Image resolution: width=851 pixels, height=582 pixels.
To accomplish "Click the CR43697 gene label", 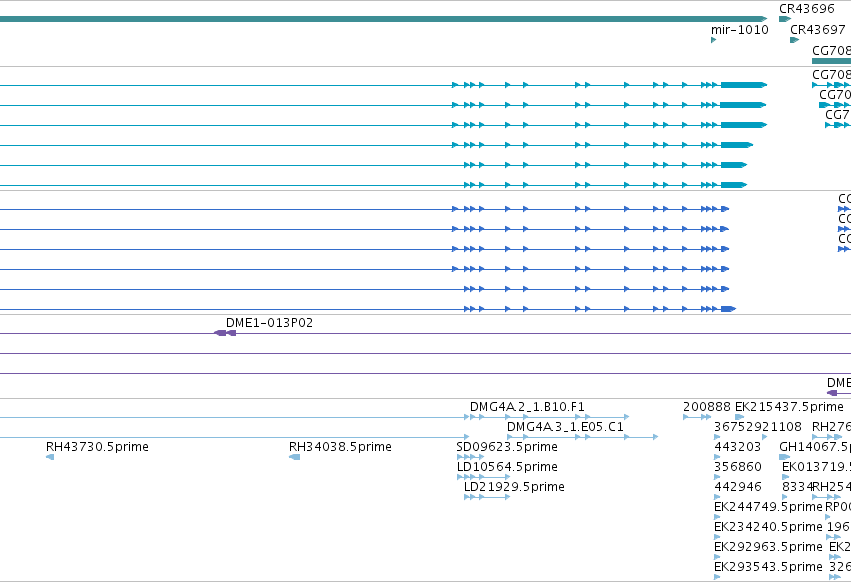I will tap(817, 29).
